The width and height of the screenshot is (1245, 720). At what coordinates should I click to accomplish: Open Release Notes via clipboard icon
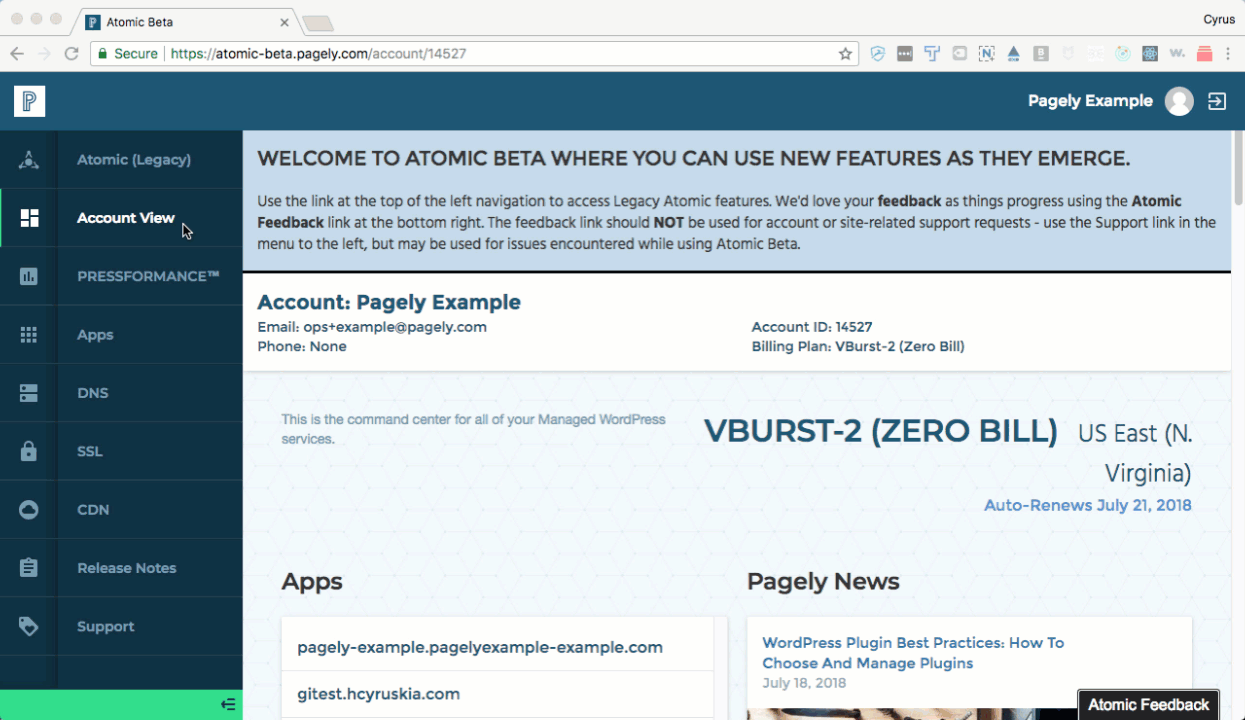pos(29,568)
